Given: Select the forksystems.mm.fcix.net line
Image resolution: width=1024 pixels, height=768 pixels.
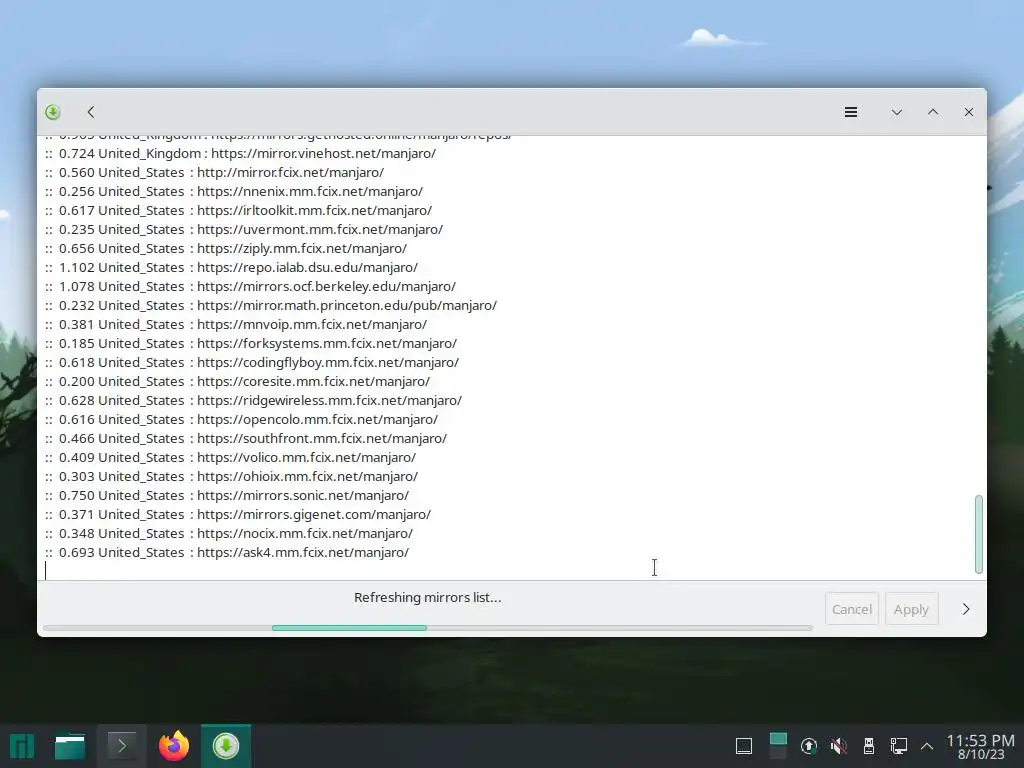Looking at the screenshot, I should [251, 343].
